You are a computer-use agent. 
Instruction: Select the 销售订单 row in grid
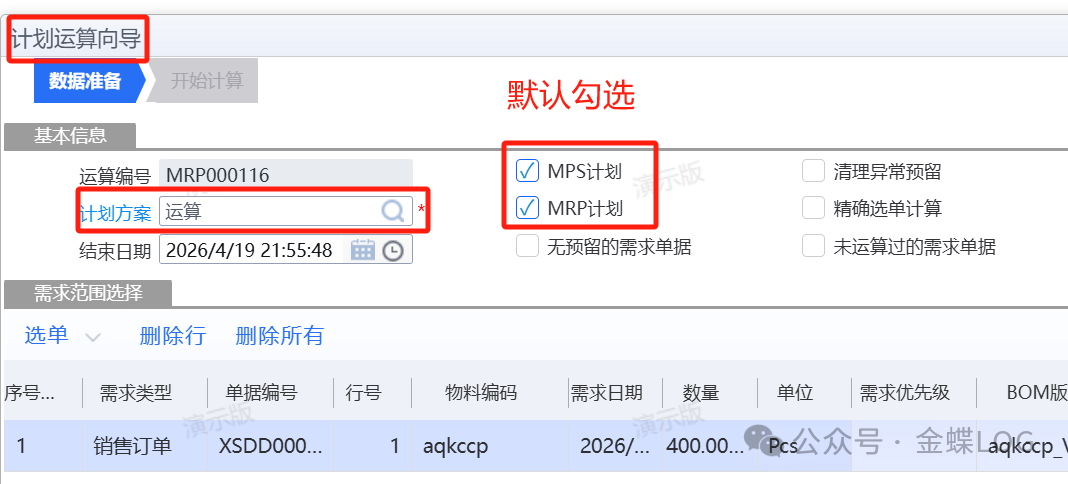(x=135, y=446)
